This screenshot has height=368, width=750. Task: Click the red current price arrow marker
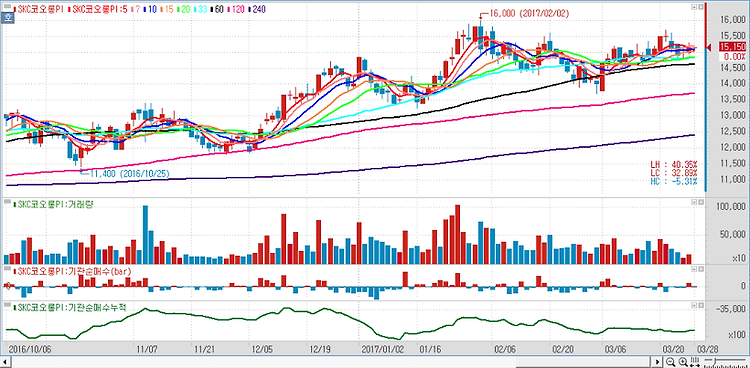[x=710, y=46]
